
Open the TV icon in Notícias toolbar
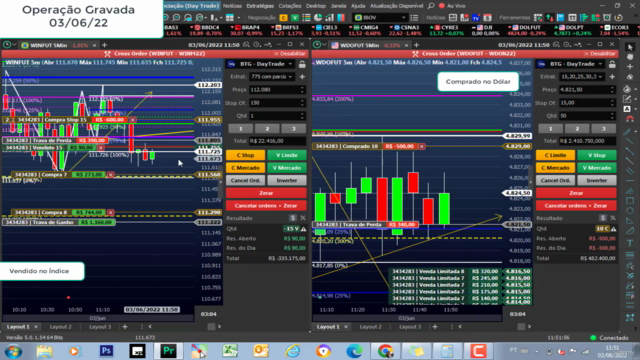click(x=476, y=18)
